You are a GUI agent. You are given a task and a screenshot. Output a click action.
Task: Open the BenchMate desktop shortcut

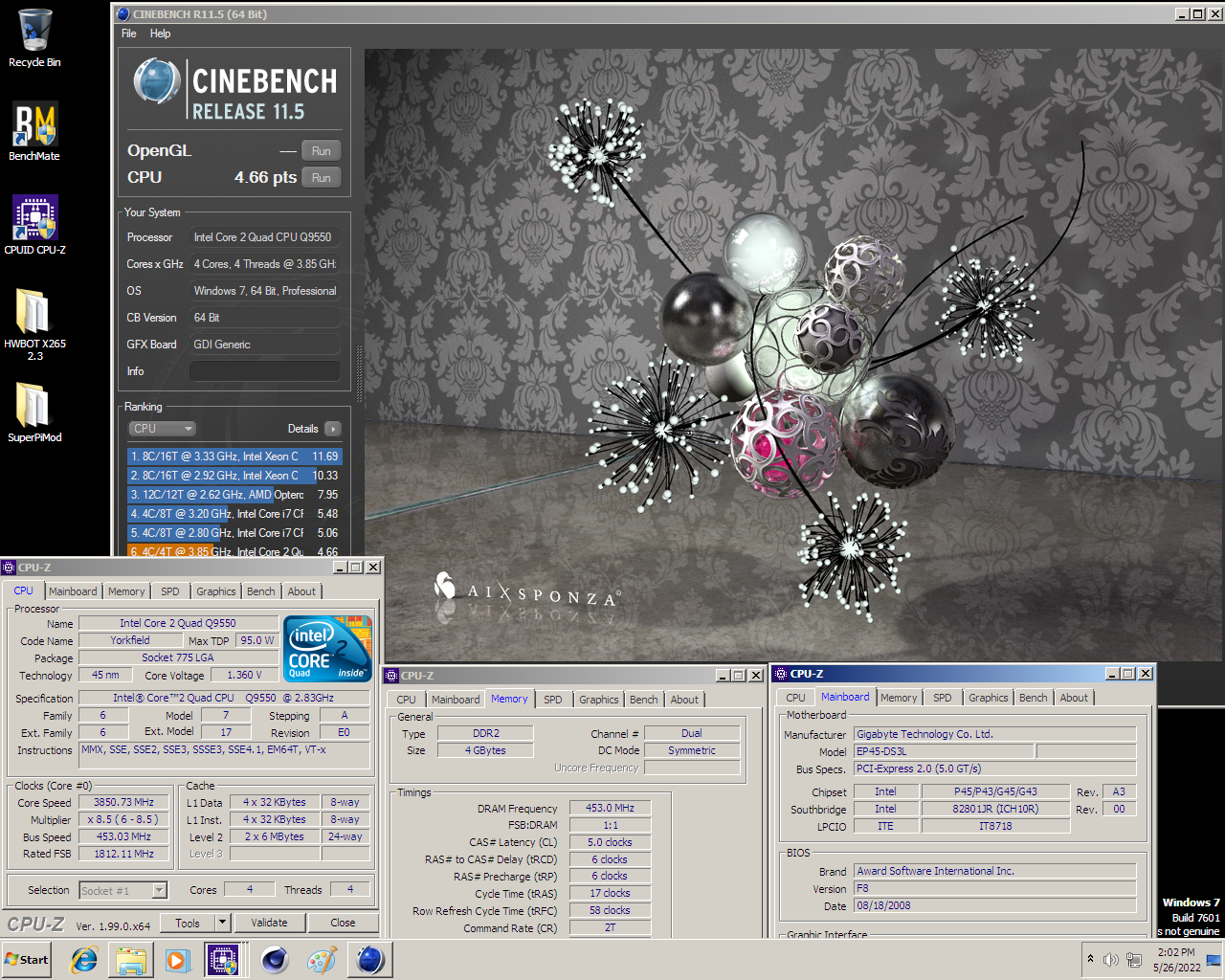[34, 131]
